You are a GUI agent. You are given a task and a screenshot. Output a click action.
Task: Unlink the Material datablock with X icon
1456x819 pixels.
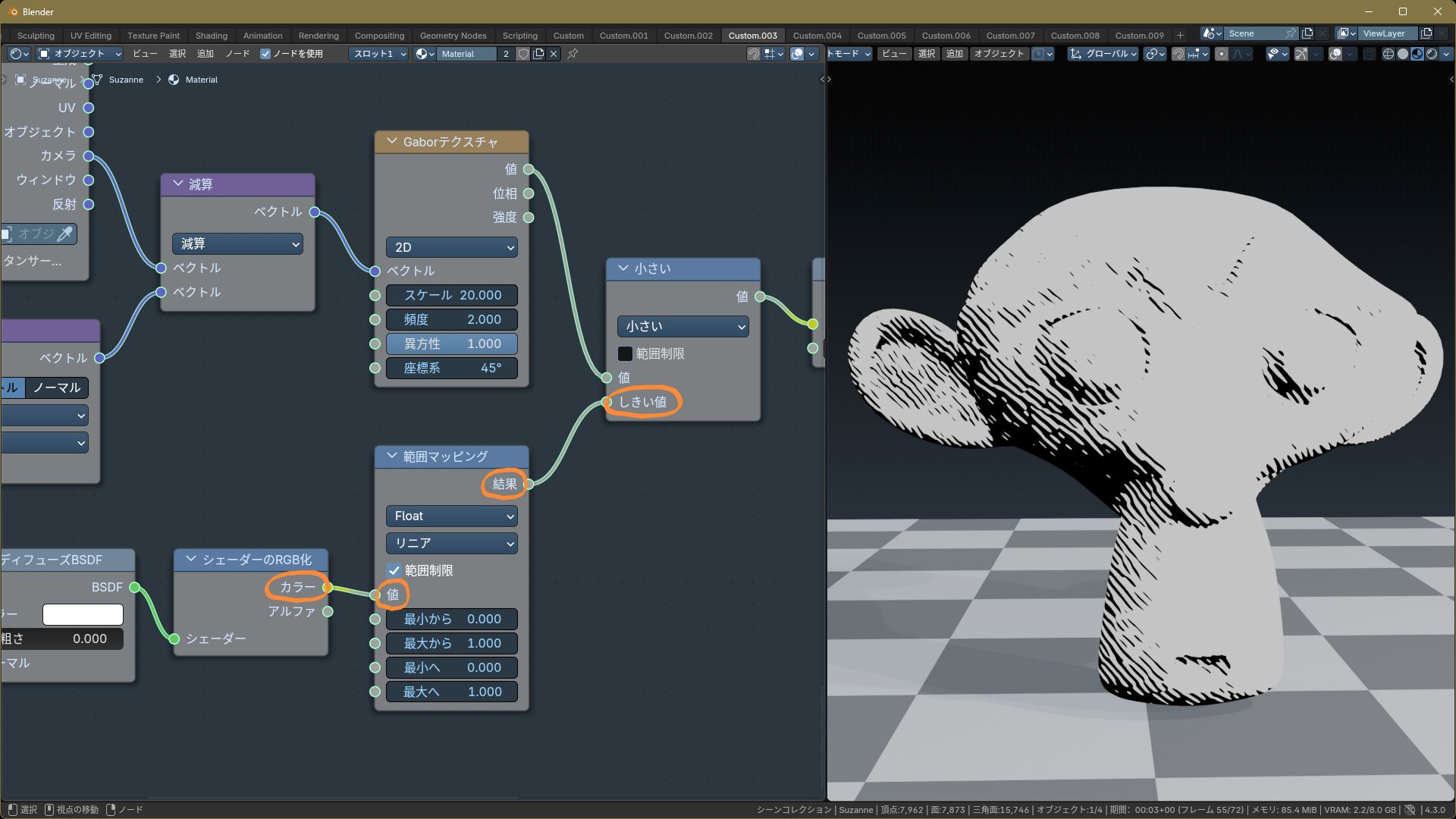554,54
